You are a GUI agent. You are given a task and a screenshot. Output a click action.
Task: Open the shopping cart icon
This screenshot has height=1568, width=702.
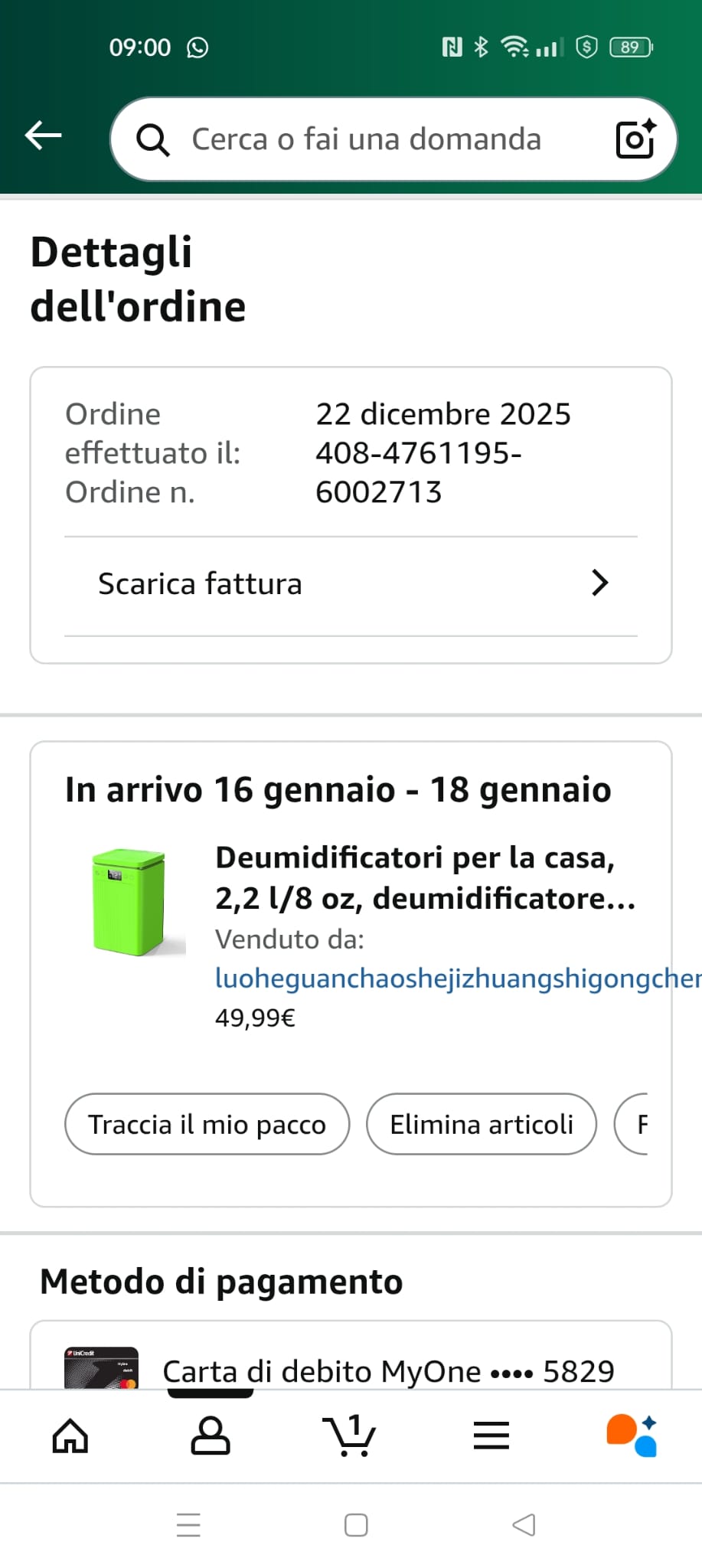click(x=350, y=1435)
